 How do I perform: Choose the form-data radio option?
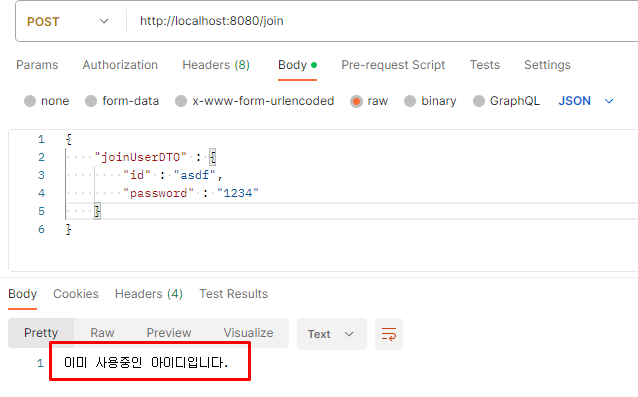pyautogui.click(x=91, y=101)
